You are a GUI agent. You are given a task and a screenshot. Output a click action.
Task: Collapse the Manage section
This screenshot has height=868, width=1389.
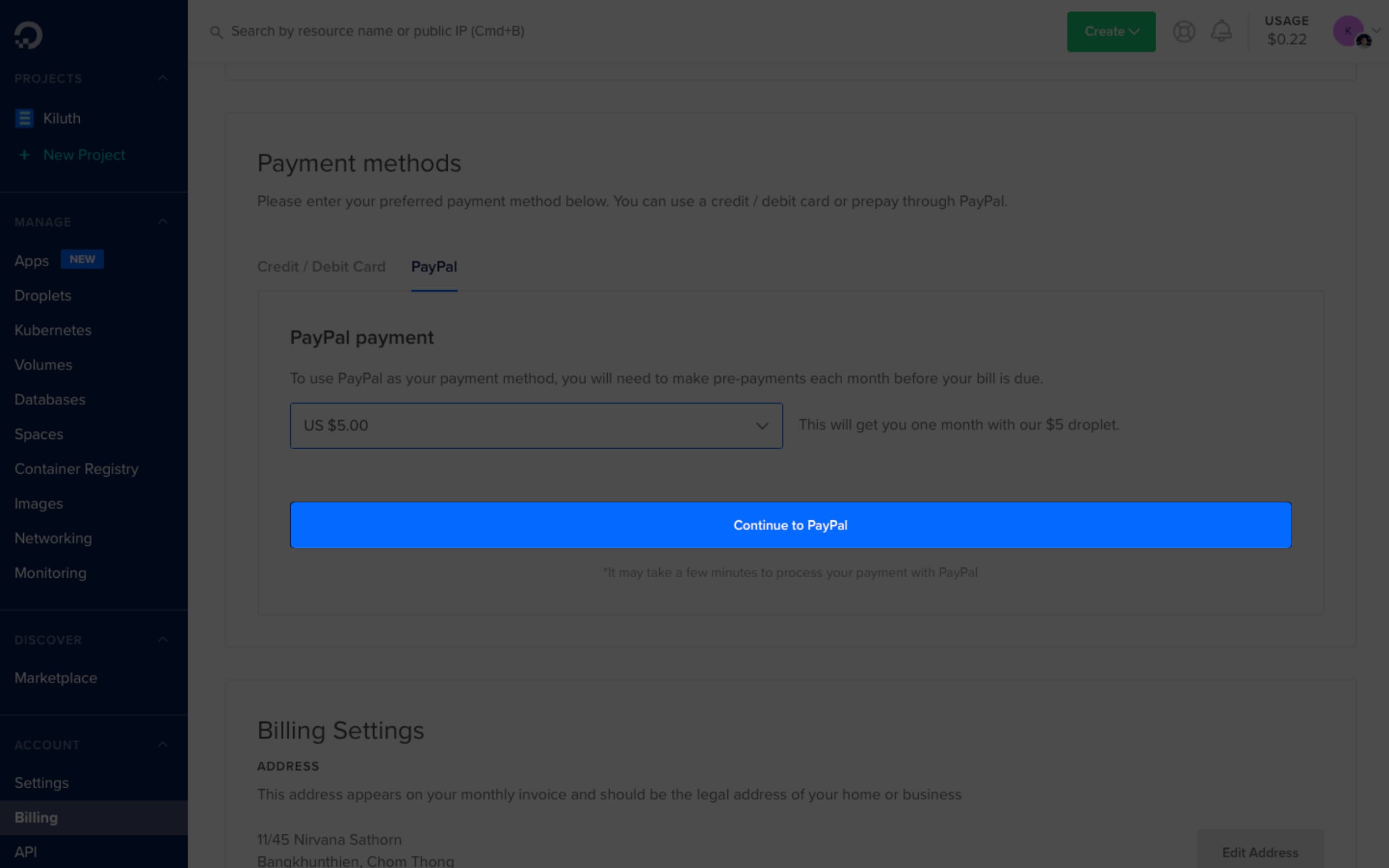[163, 221]
